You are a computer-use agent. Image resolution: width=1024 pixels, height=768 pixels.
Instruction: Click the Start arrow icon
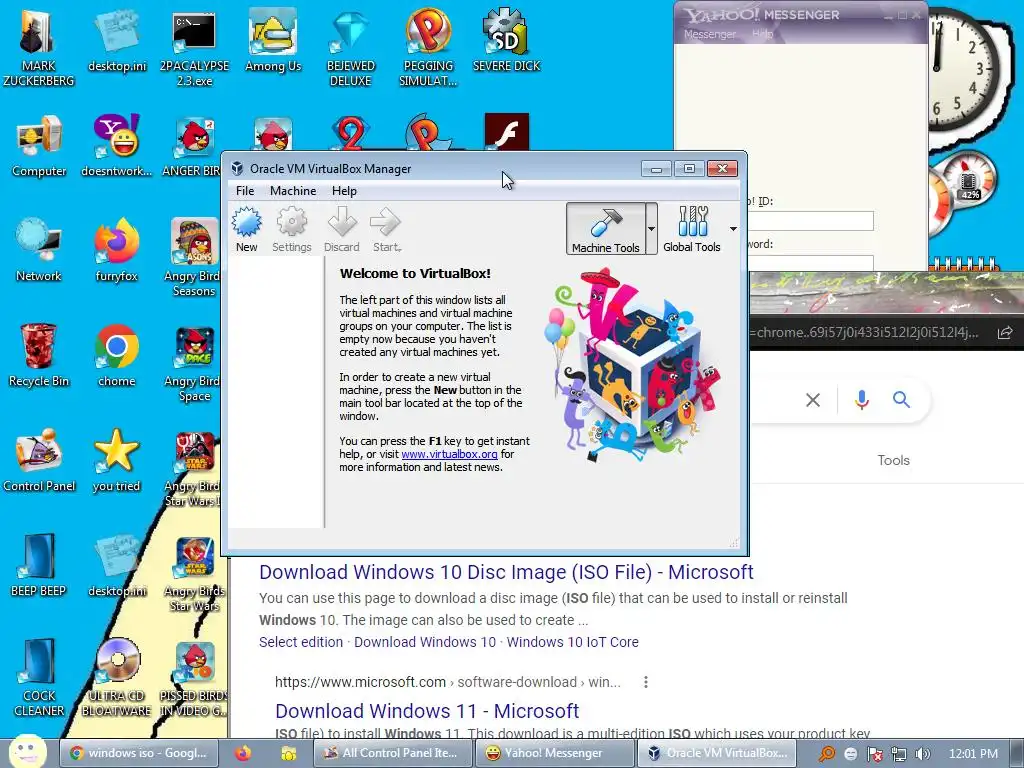(x=386, y=229)
